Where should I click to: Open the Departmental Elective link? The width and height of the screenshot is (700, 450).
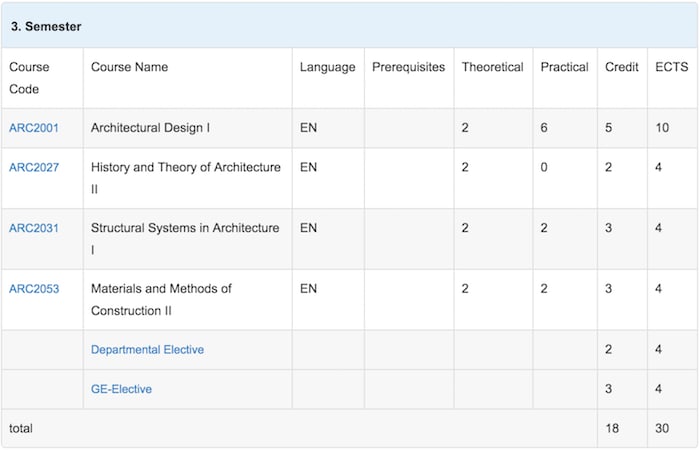click(x=147, y=350)
